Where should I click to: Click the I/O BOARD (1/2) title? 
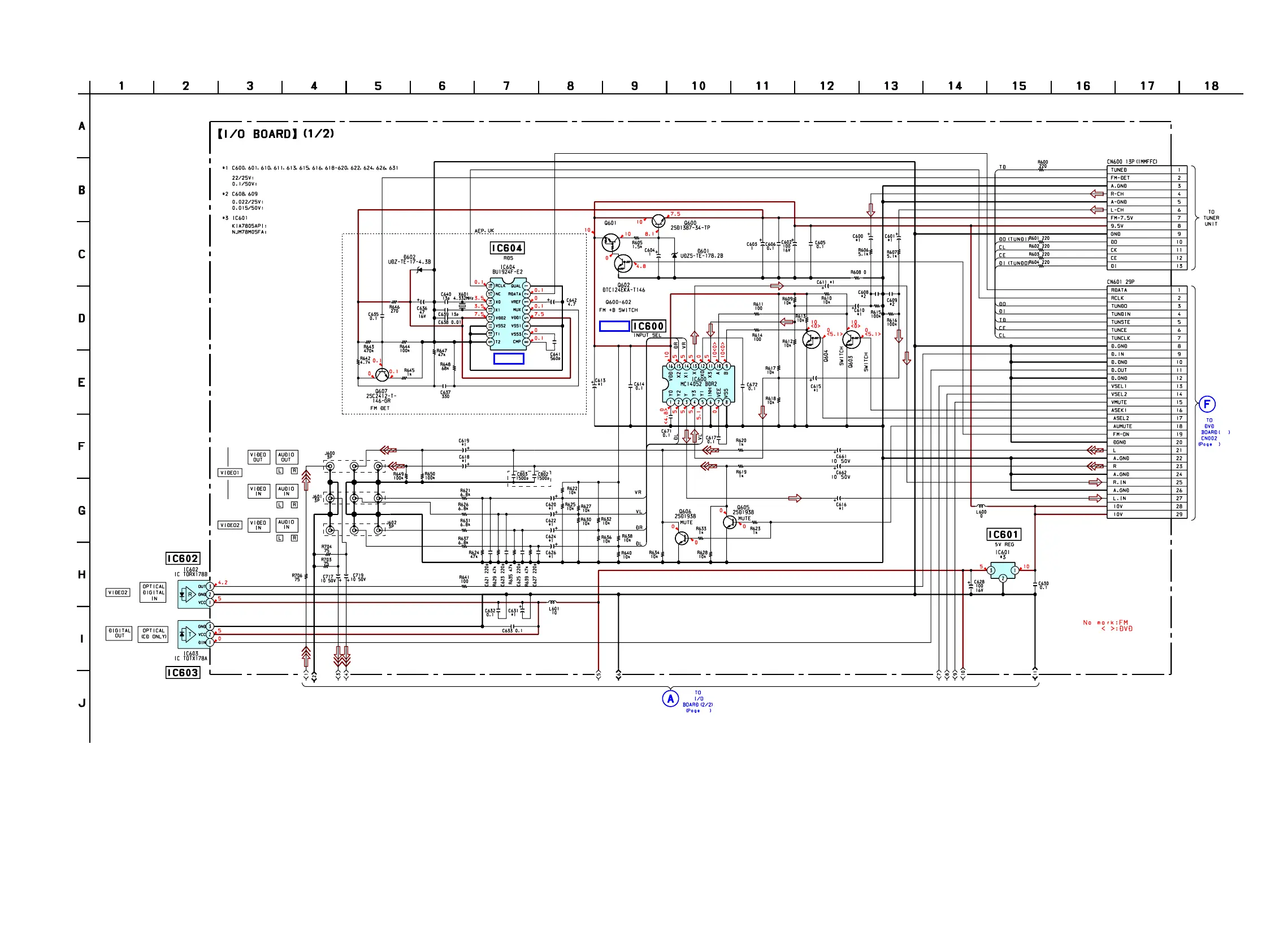tap(275, 134)
